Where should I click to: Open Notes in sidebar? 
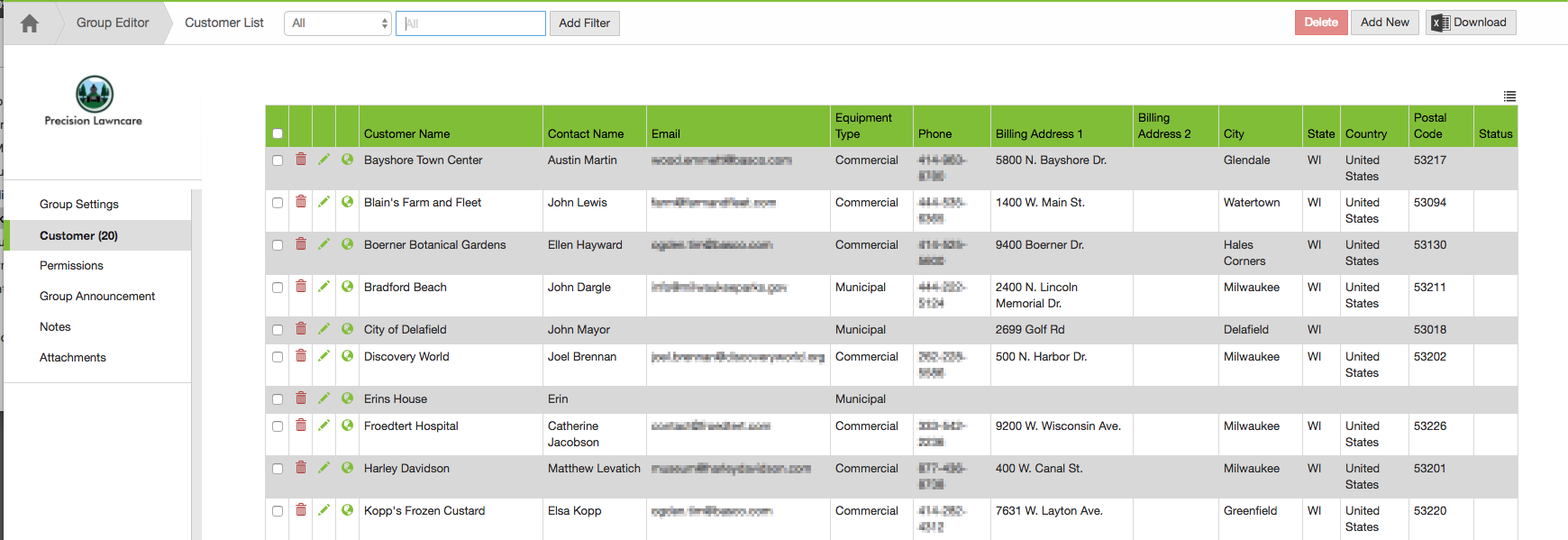tap(55, 327)
